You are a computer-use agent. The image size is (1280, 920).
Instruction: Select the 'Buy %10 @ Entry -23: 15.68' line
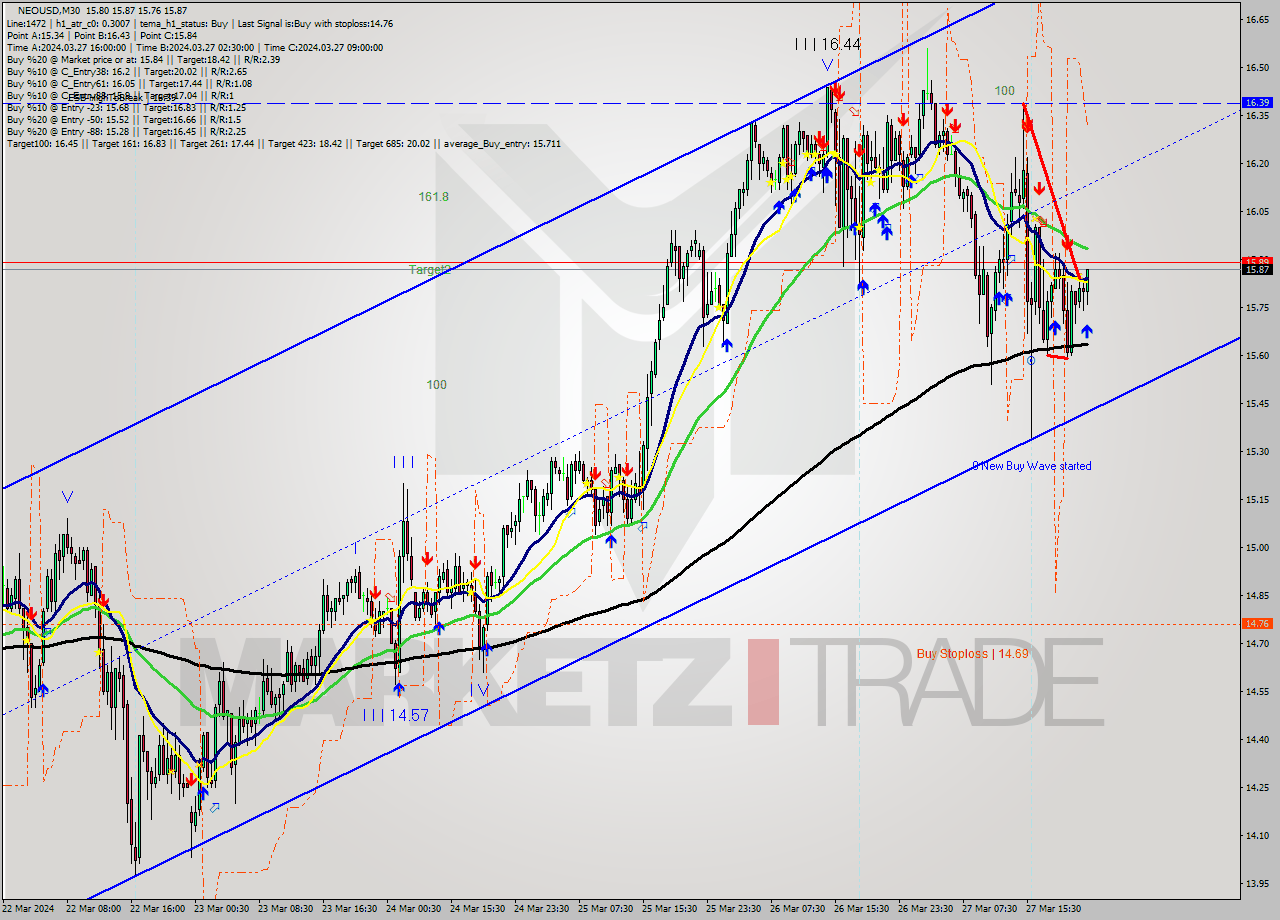click(126, 107)
